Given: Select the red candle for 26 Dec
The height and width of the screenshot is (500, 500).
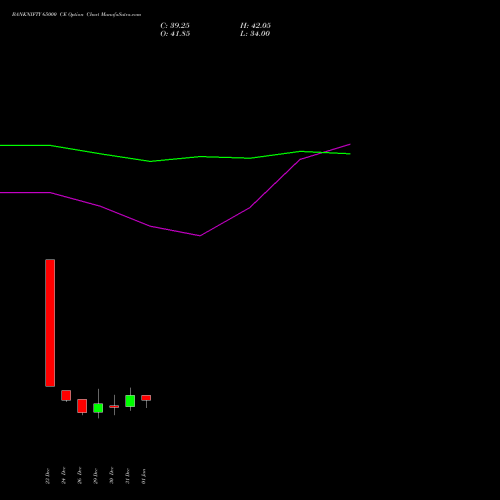Looking at the screenshot, I should pos(82,406).
